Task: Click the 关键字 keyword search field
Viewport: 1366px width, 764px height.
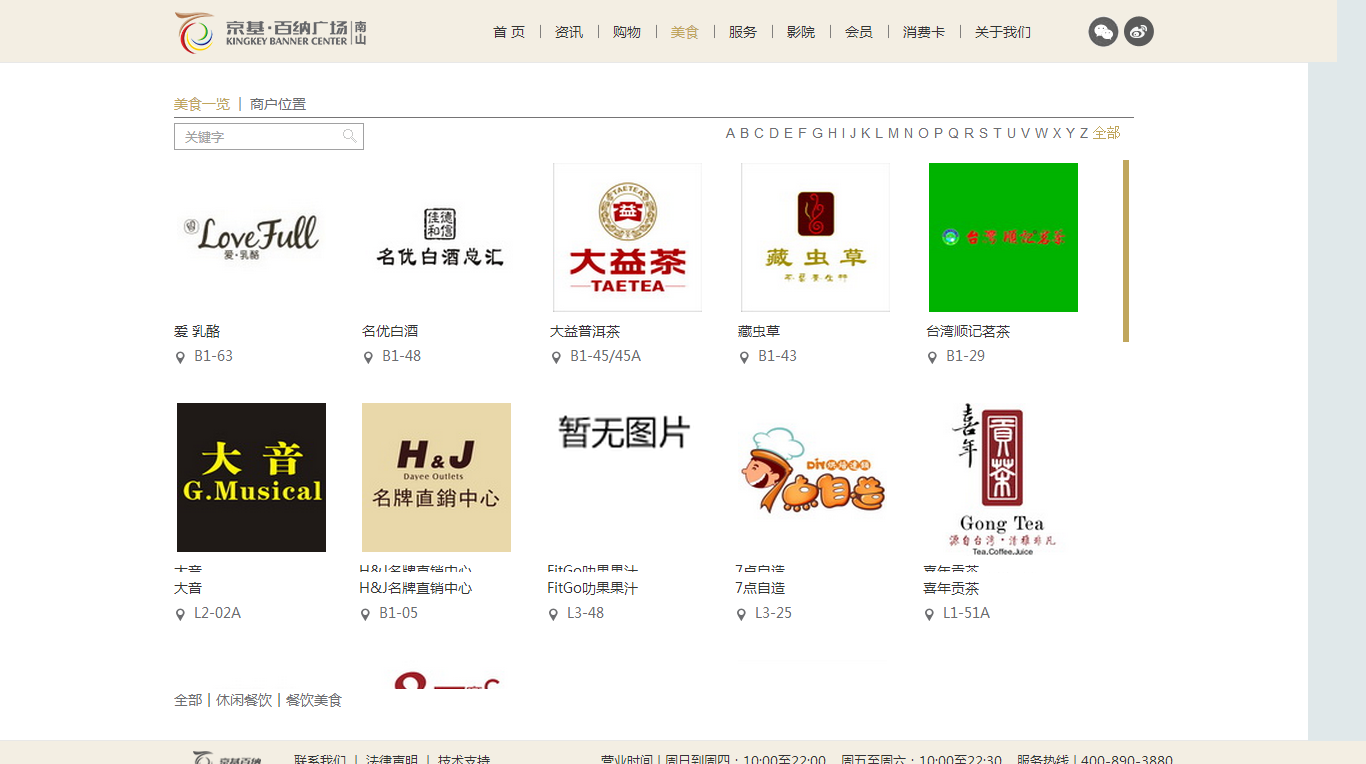Action: point(260,136)
